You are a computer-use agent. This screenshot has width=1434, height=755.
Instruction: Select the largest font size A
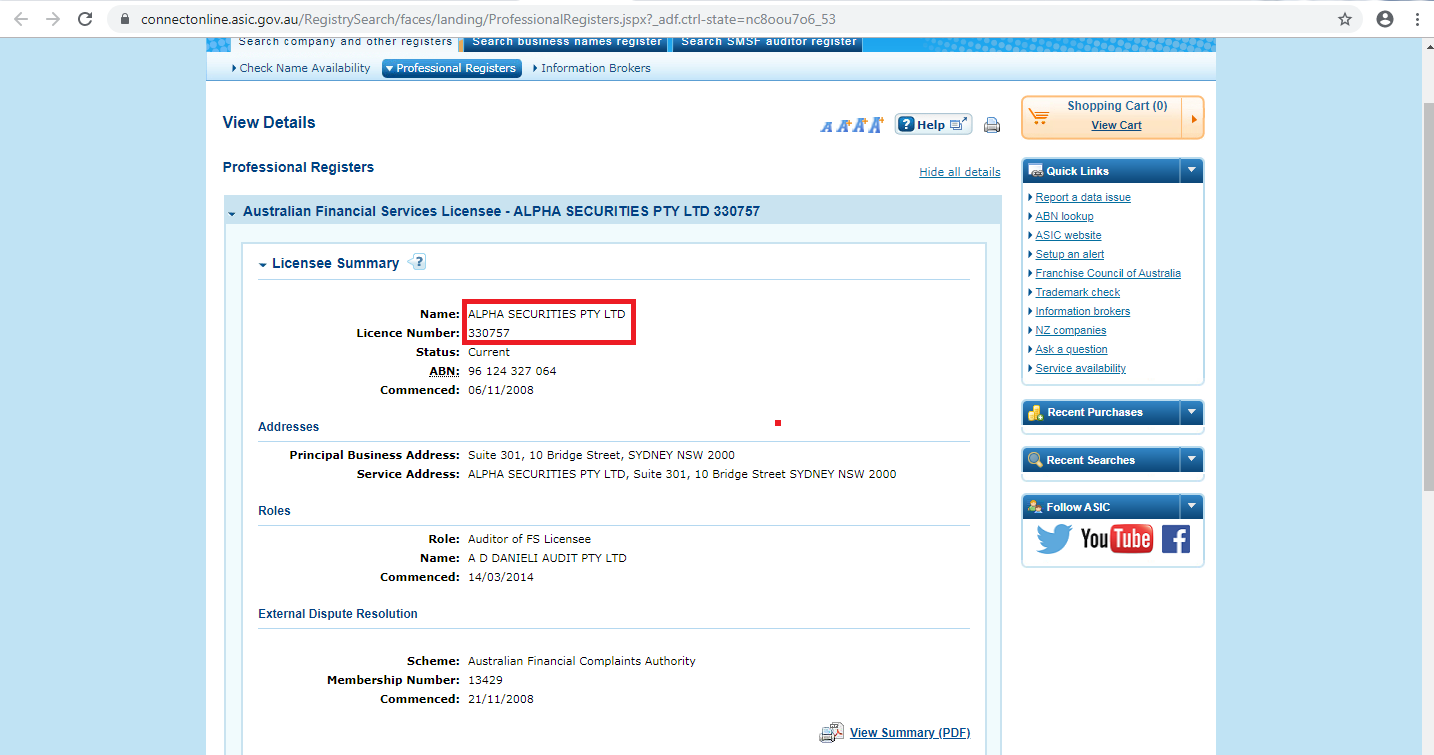click(x=876, y=125)
